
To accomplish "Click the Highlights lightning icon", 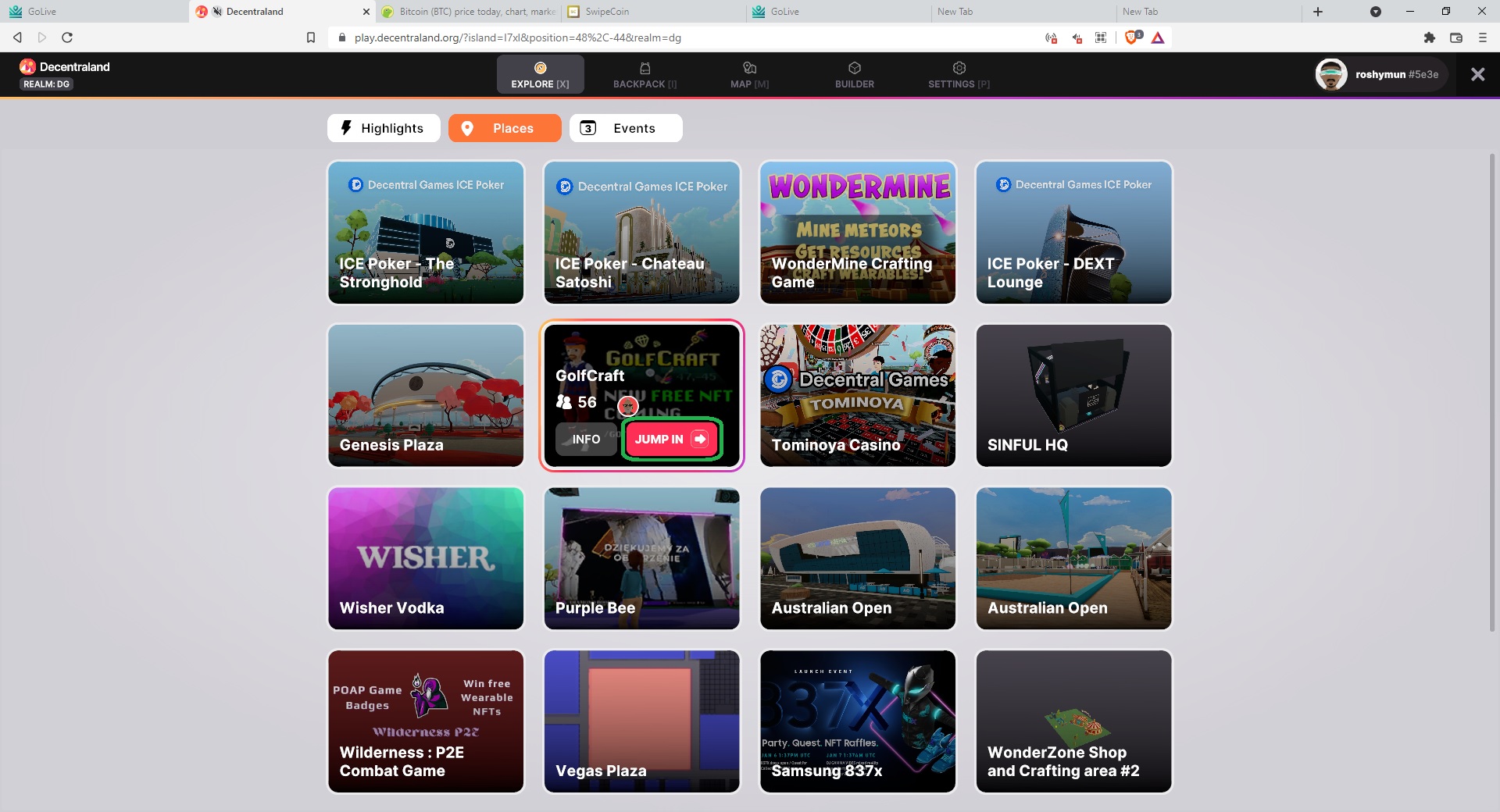I will pos(346,127).
